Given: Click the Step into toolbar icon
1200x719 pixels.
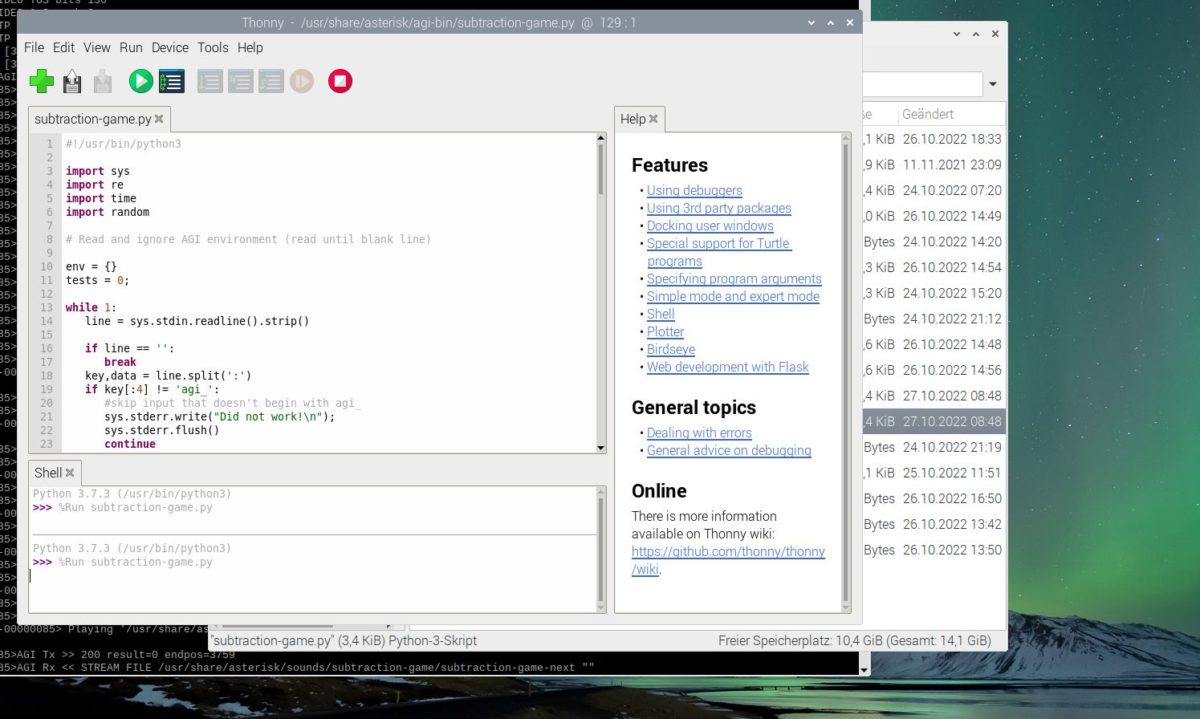Looking at the screenshot, I should pos(240,82).
